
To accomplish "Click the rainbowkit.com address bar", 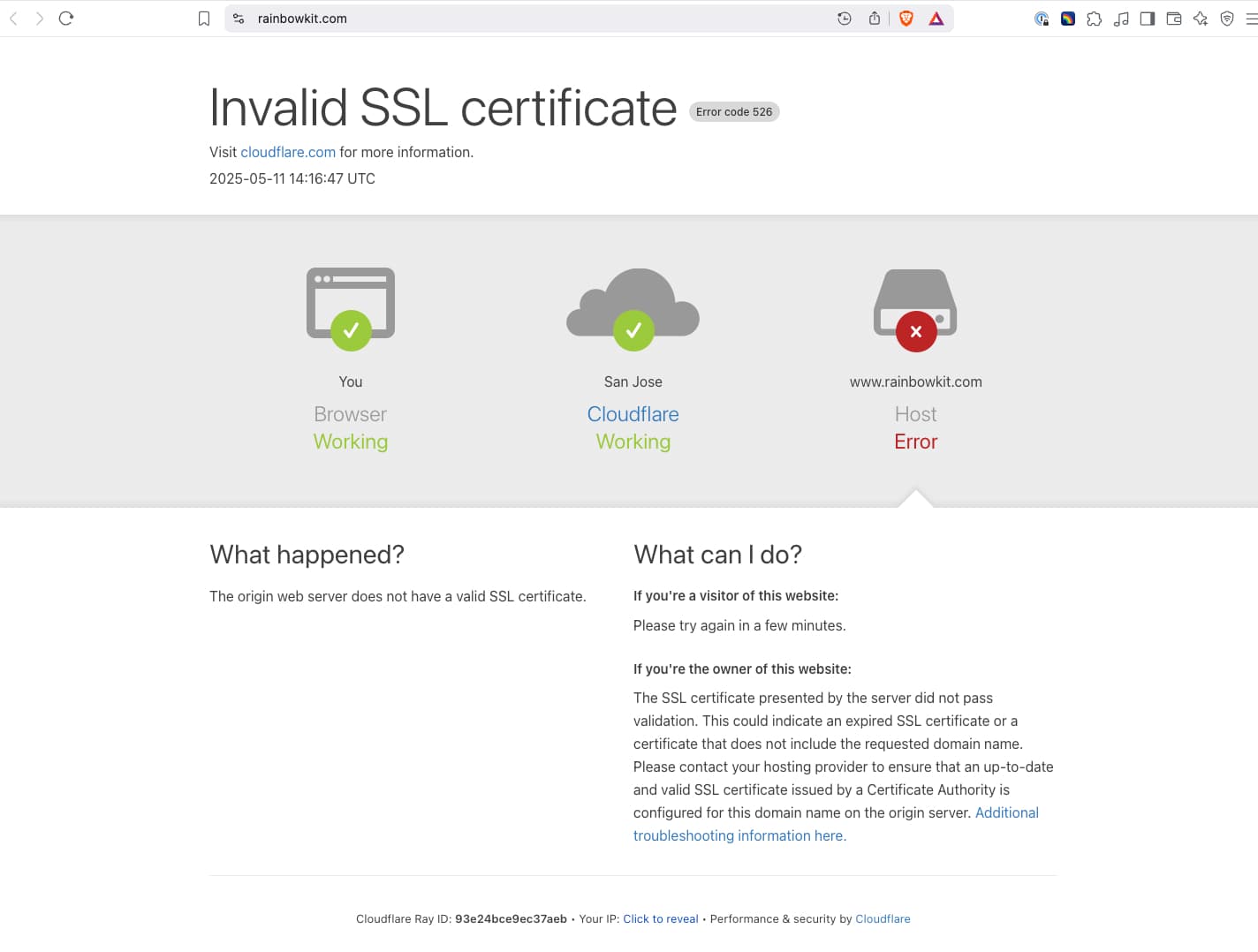I will tap(530, 19).
